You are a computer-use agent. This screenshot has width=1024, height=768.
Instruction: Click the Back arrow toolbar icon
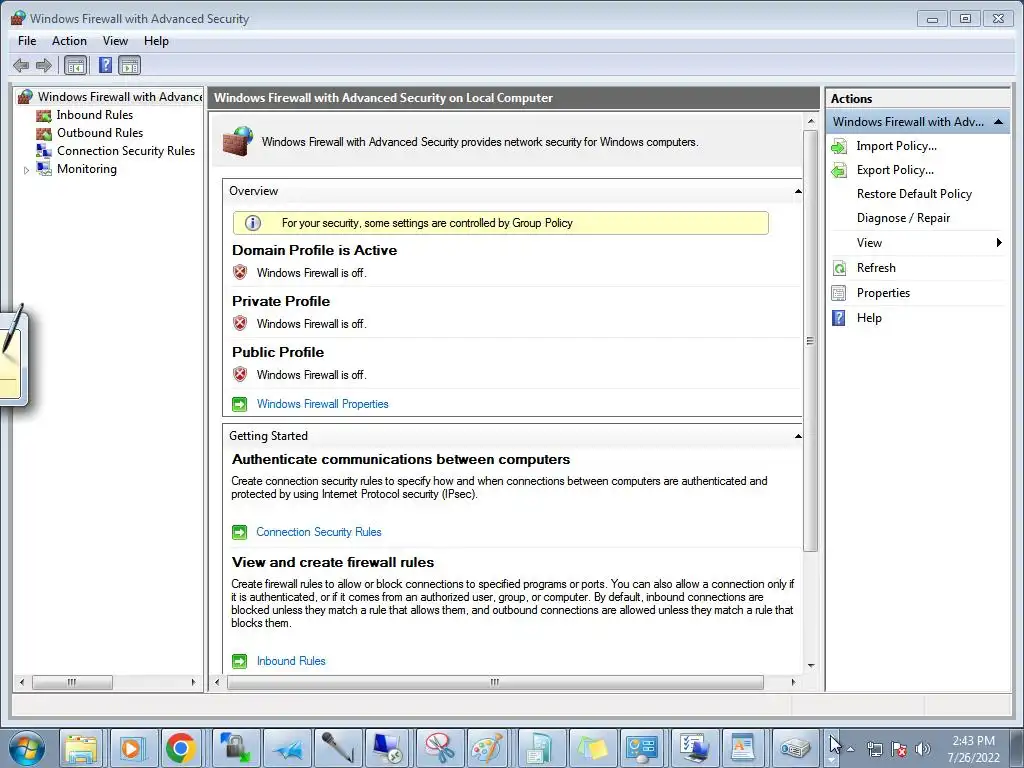21,65
